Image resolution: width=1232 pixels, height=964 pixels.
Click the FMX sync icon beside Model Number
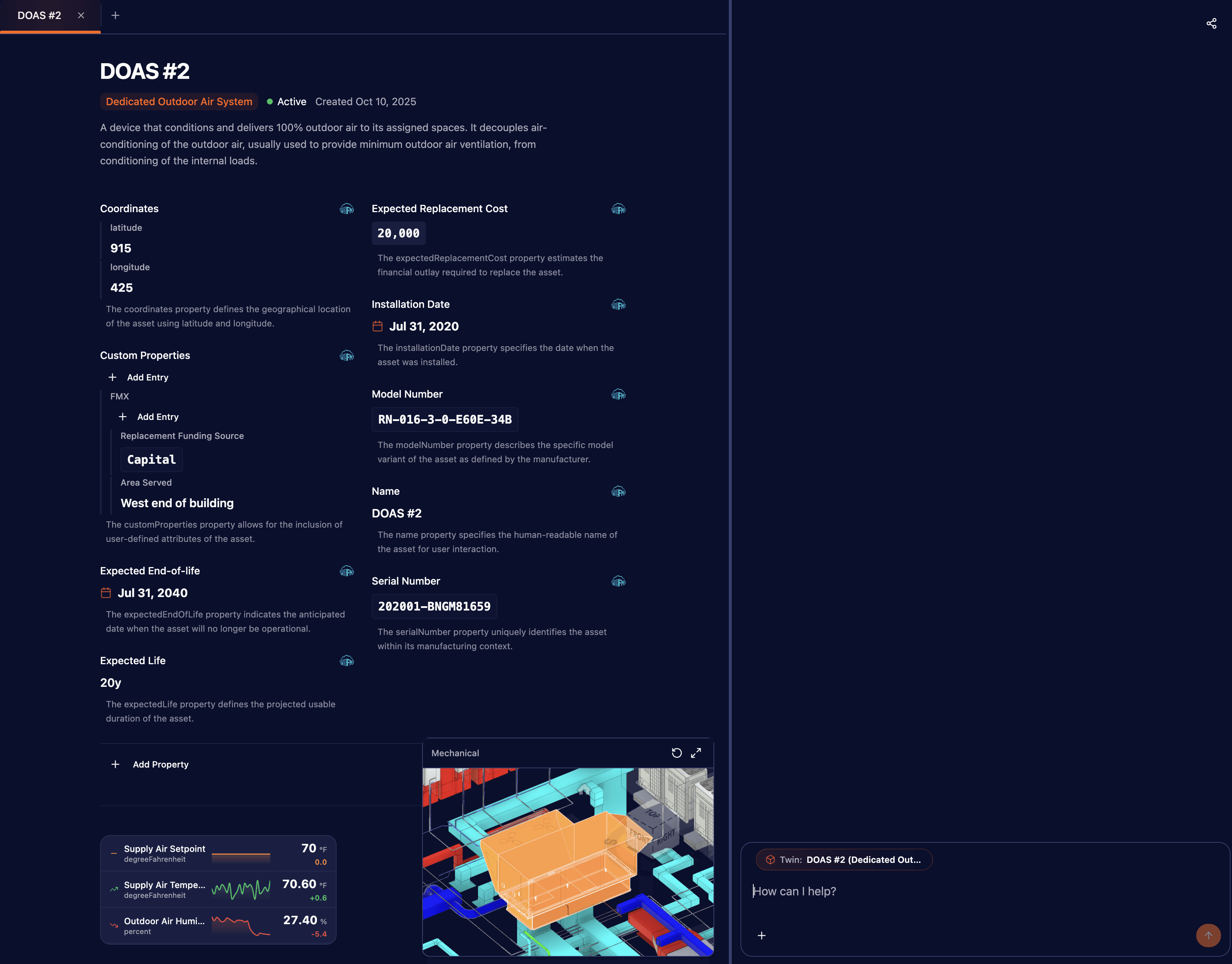click(619, 394)
